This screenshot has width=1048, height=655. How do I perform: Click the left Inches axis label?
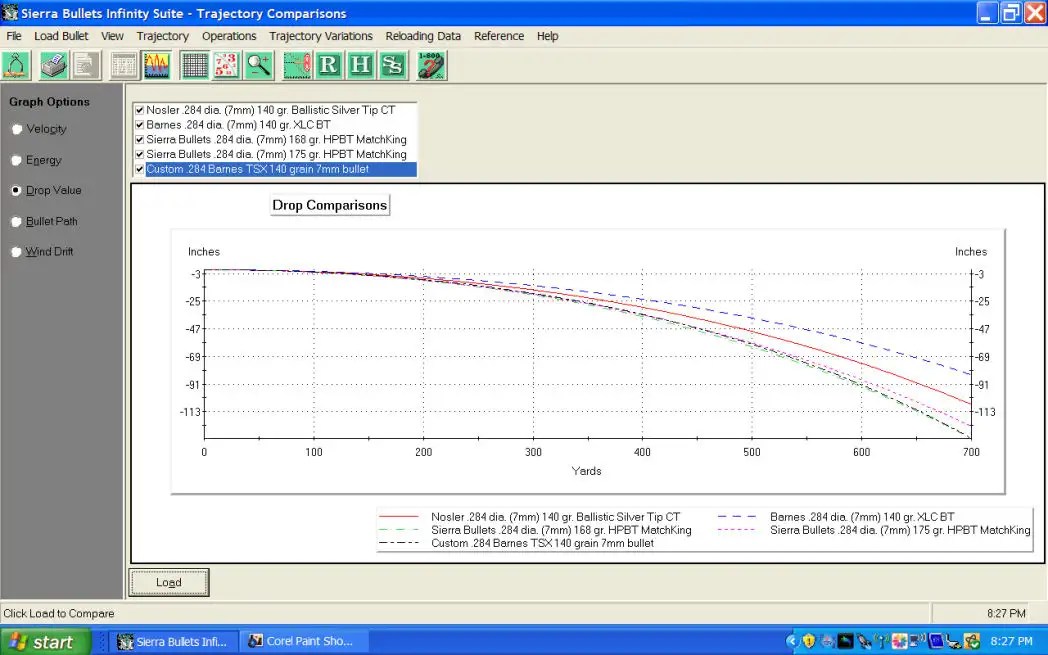tap(204, 252)
